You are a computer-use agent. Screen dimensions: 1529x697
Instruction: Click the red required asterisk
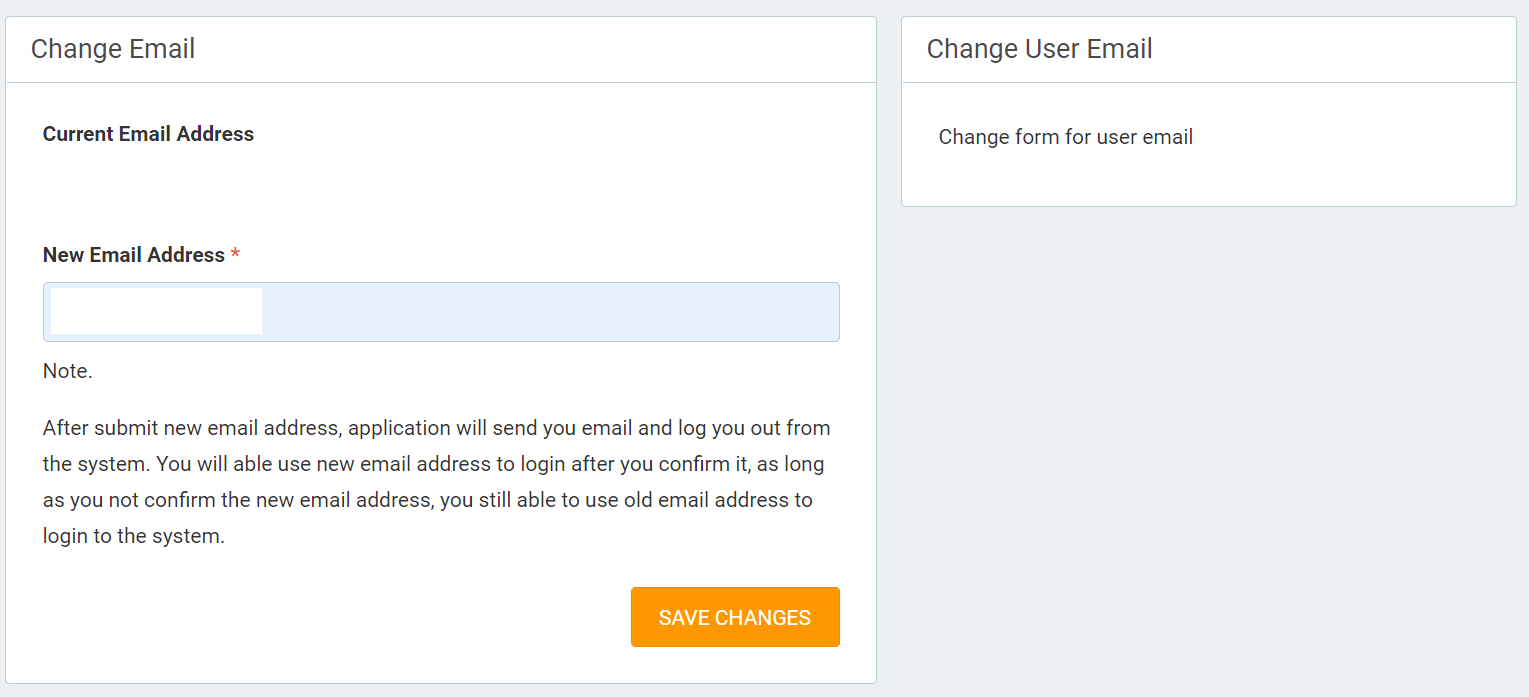[235, 255]
